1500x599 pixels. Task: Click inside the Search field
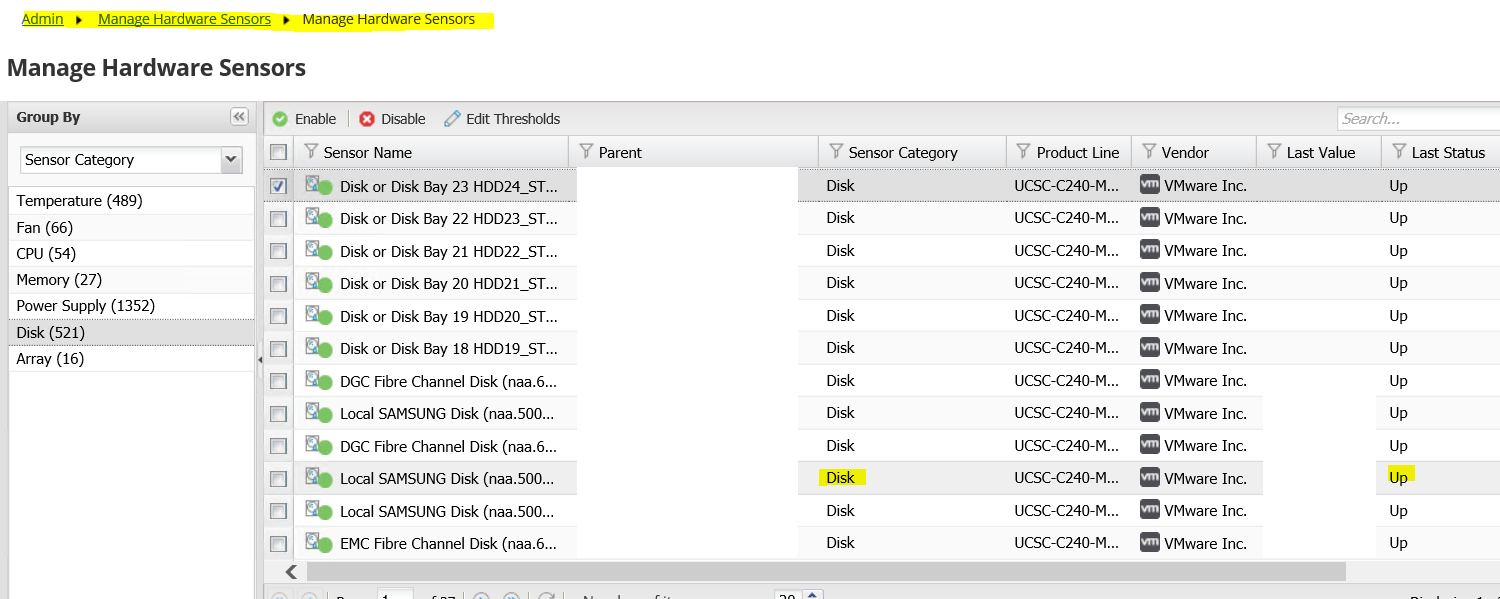1418,118
